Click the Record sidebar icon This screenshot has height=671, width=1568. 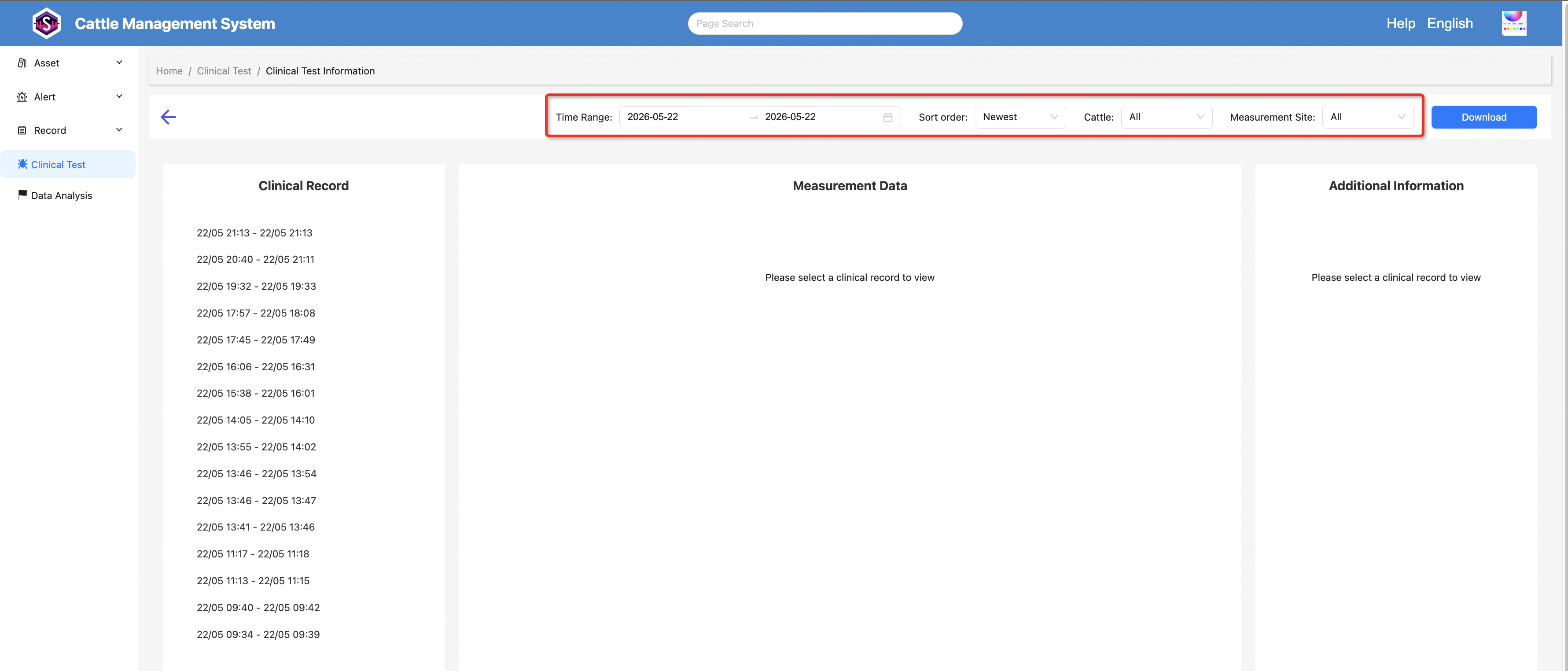tap(22, 130)
